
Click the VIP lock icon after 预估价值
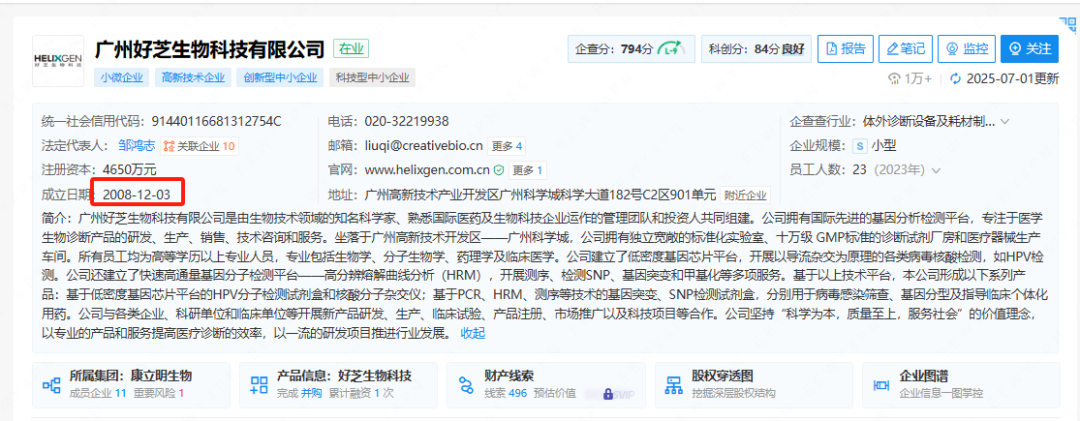(x=608, y=395)
